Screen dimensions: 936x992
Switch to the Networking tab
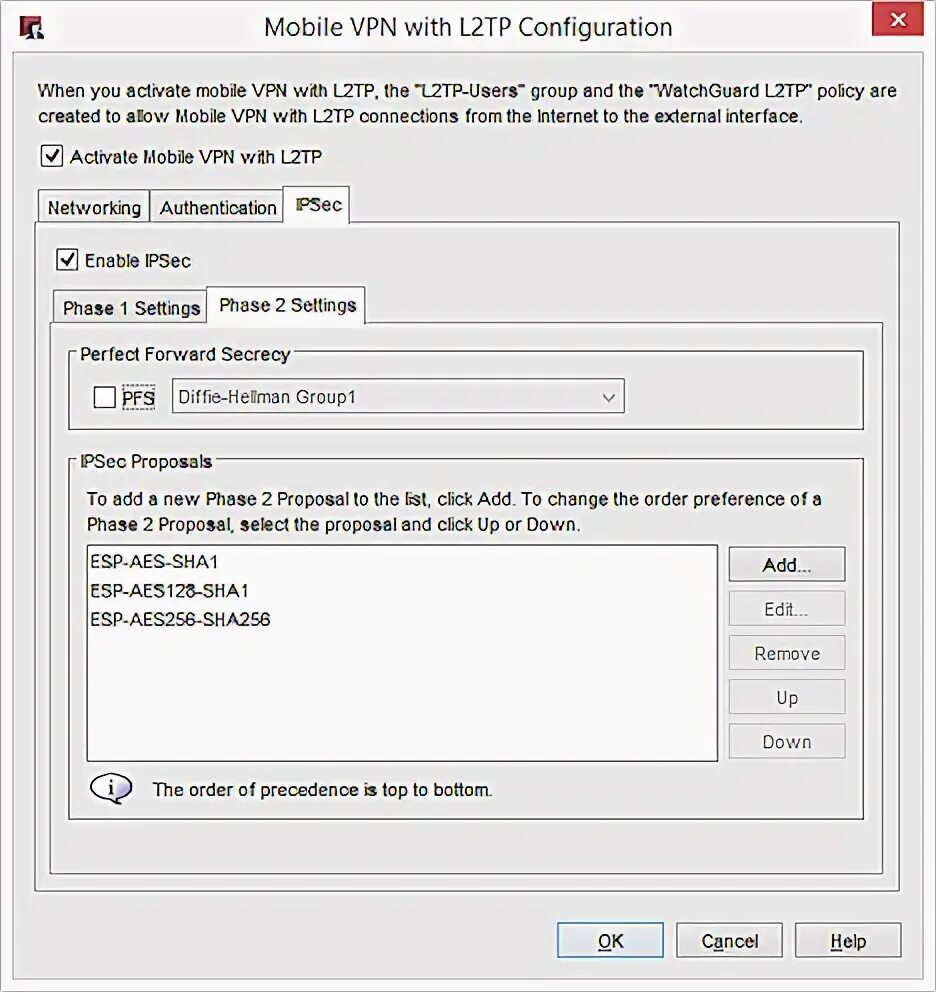[x=94, y=207]
